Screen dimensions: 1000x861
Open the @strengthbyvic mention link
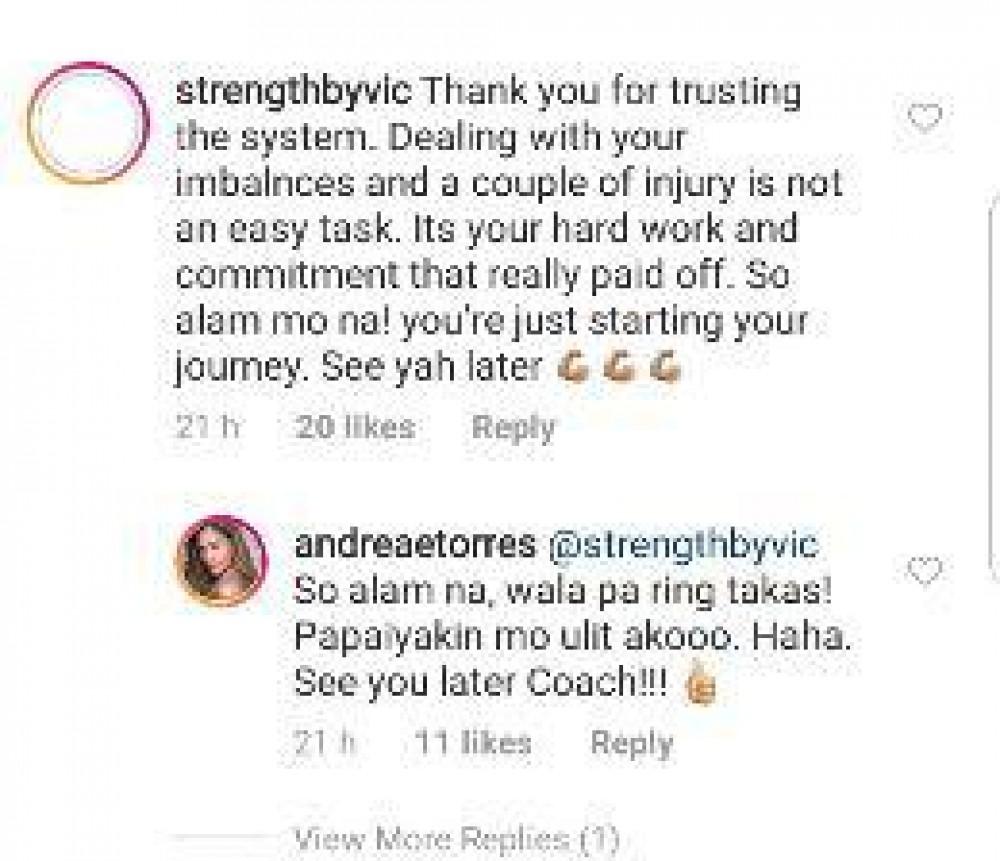pyautogui.click(x=684, y=545)
